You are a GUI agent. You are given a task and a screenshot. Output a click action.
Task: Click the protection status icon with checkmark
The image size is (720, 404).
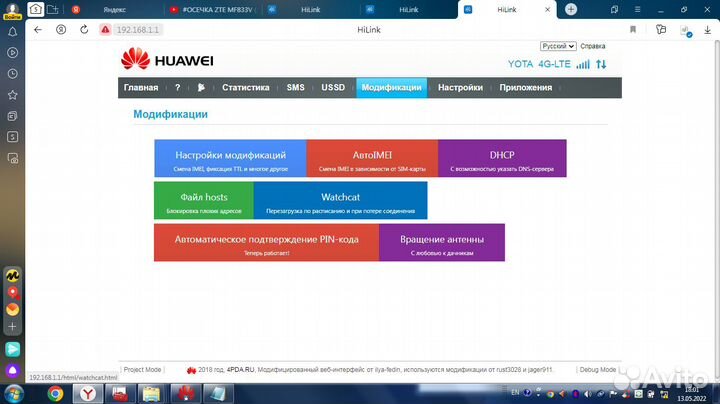tap(686, 31)
